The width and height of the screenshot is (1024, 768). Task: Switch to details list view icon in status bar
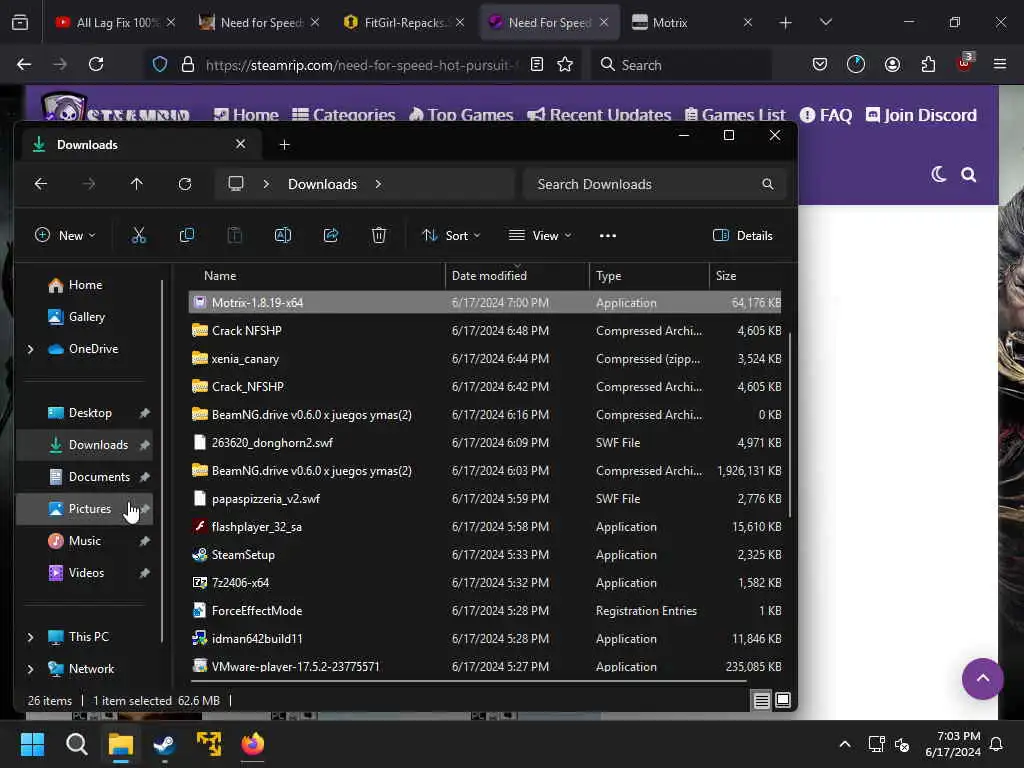[761, 701]
